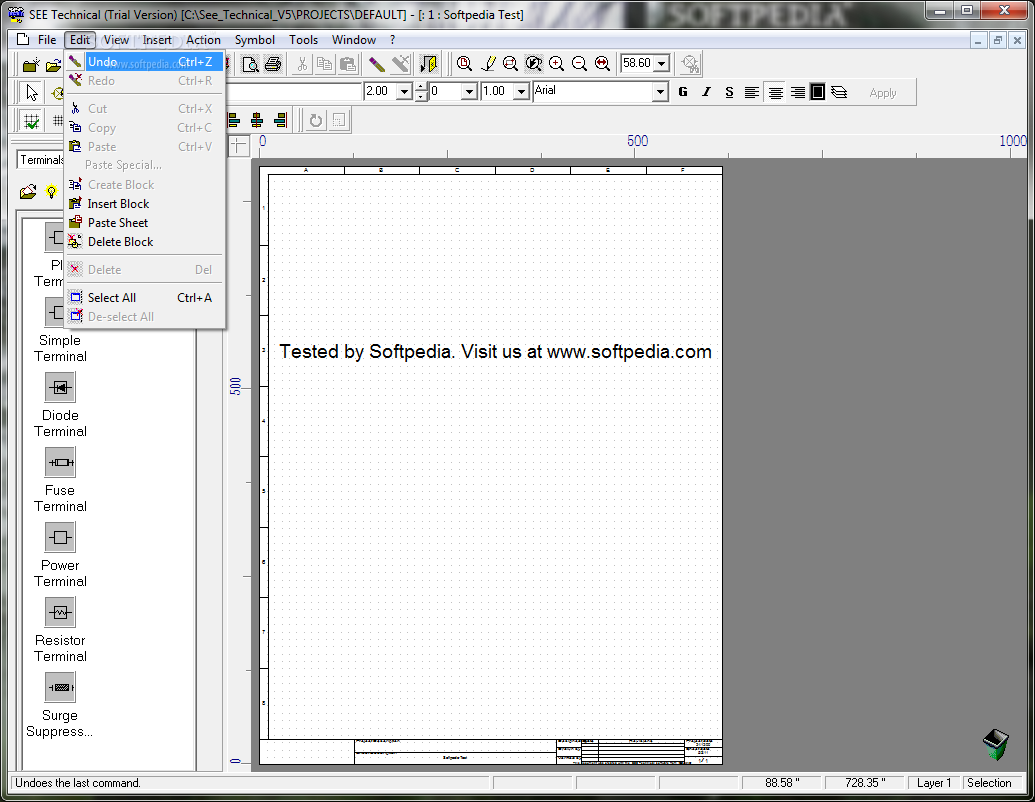Viewport: 1035px width, 802px height.
Task: Select the Surge Suppressor symbol
Action: click(60, 705)
